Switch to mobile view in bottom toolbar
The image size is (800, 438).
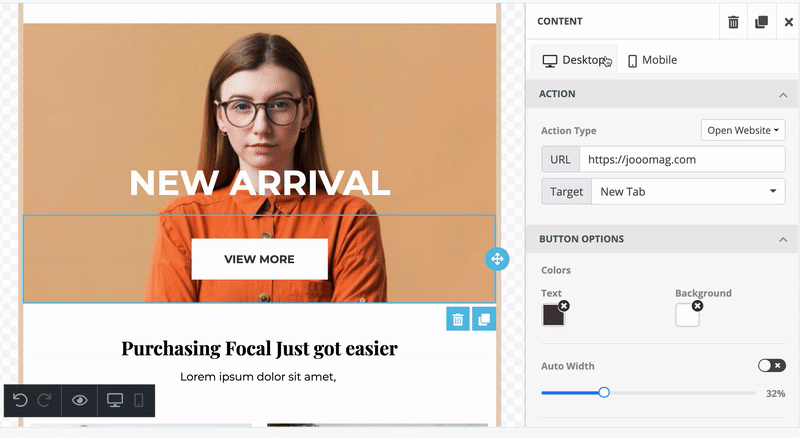pos(139,401)
